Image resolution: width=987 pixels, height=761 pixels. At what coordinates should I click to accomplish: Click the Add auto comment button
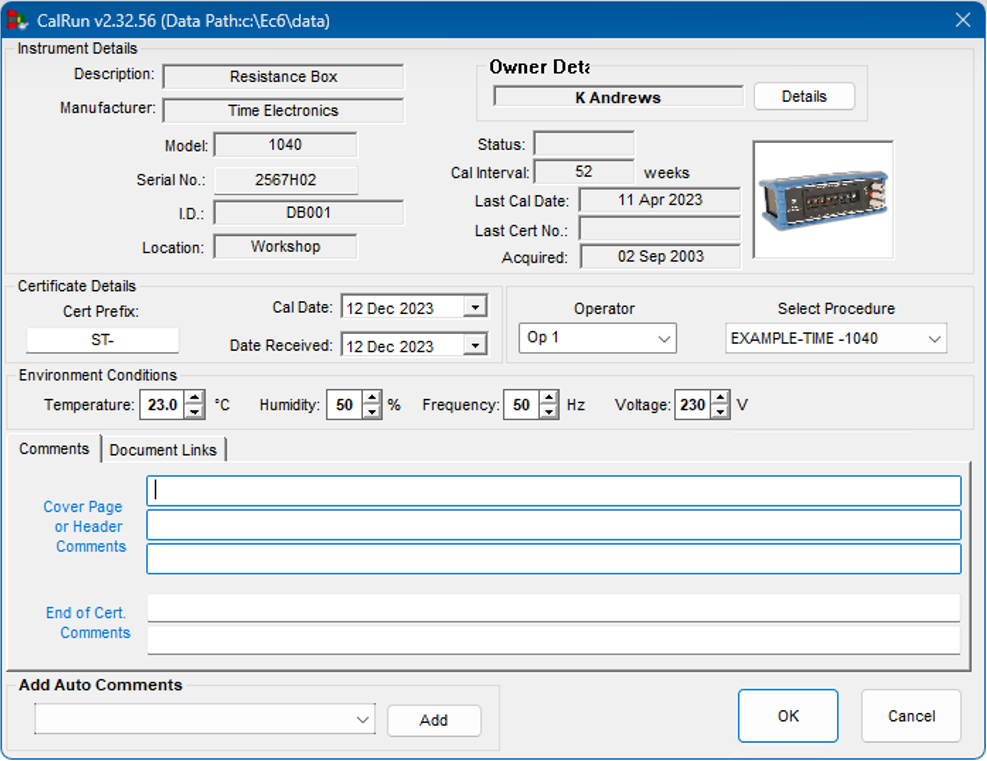(434, 720)
